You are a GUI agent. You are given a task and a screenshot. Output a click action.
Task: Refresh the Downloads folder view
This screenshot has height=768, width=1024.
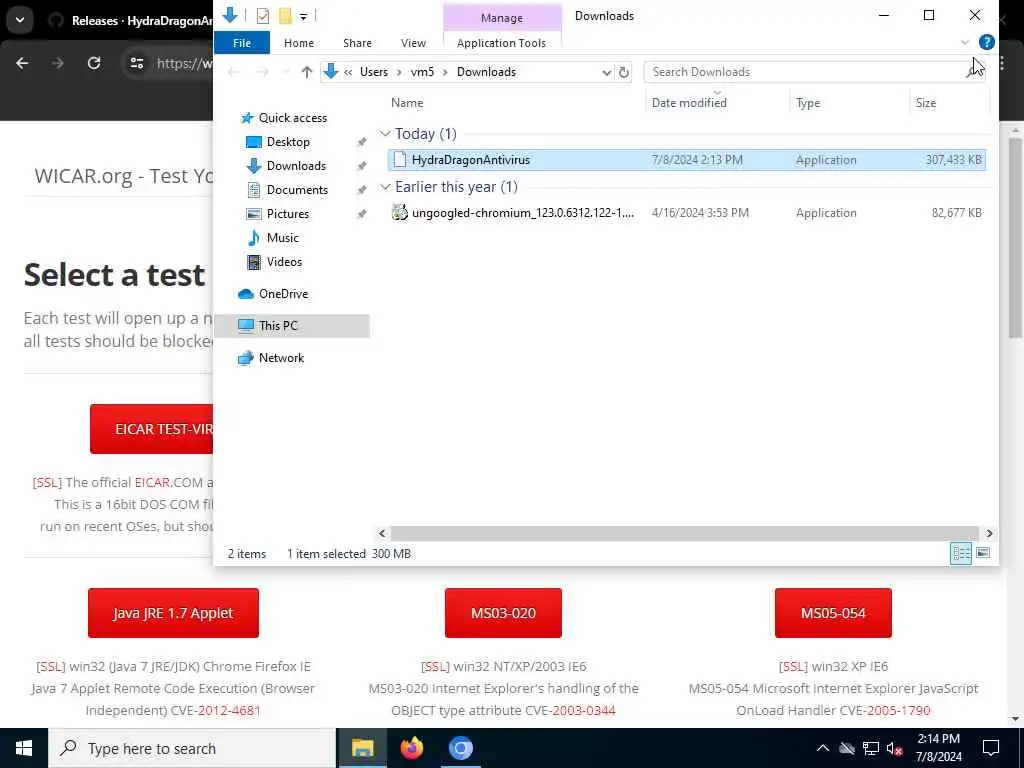coord(624,72)
